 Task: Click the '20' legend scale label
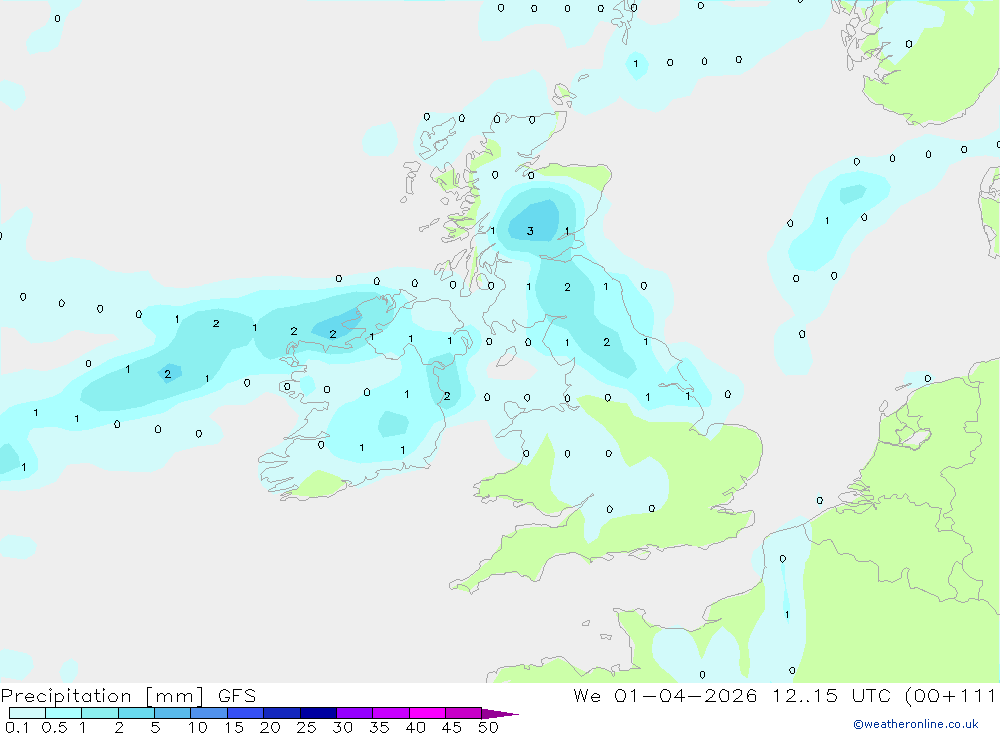click(x=270, y=727)
